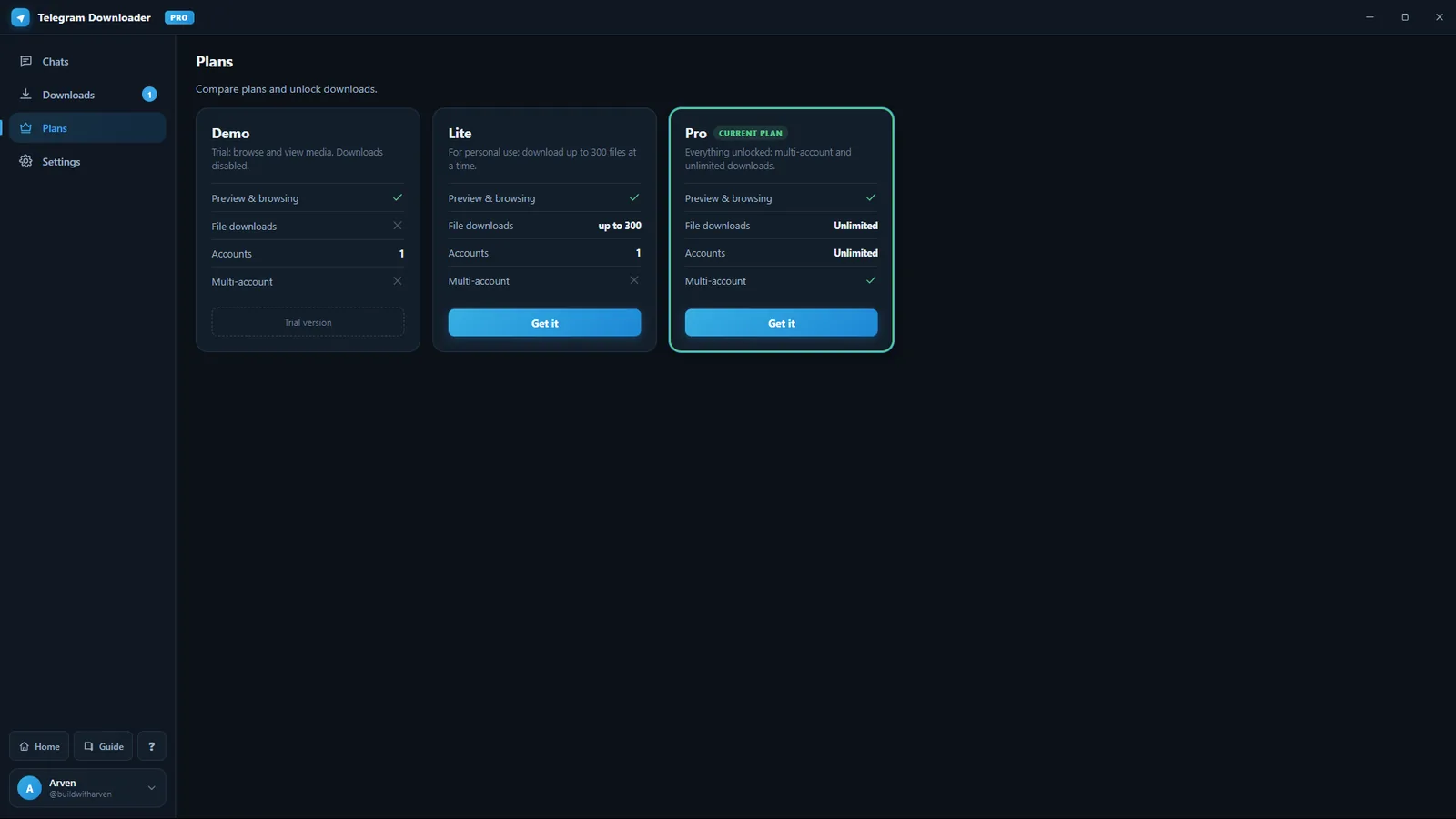The height and width of the screenshot is (819, 1456).
Task: Click the Pro plan title
Action: 695,133
